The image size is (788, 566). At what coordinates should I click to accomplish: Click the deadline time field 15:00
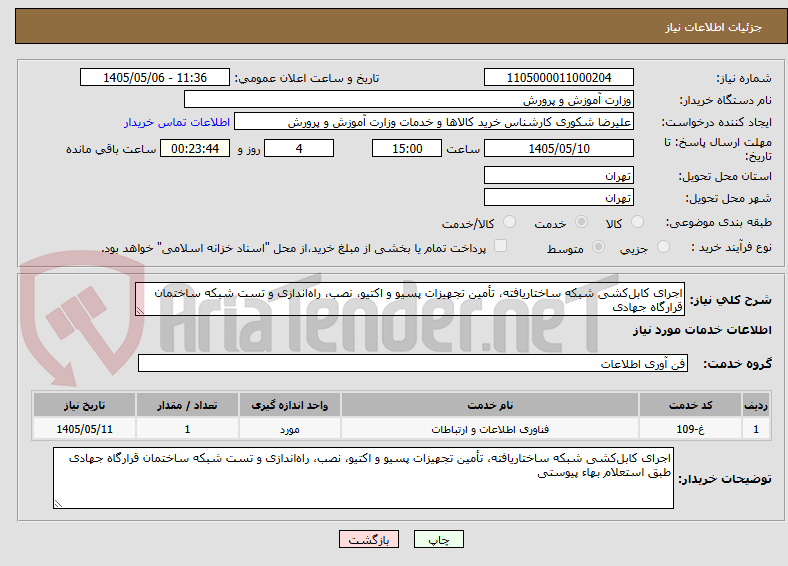click(407, 148)
